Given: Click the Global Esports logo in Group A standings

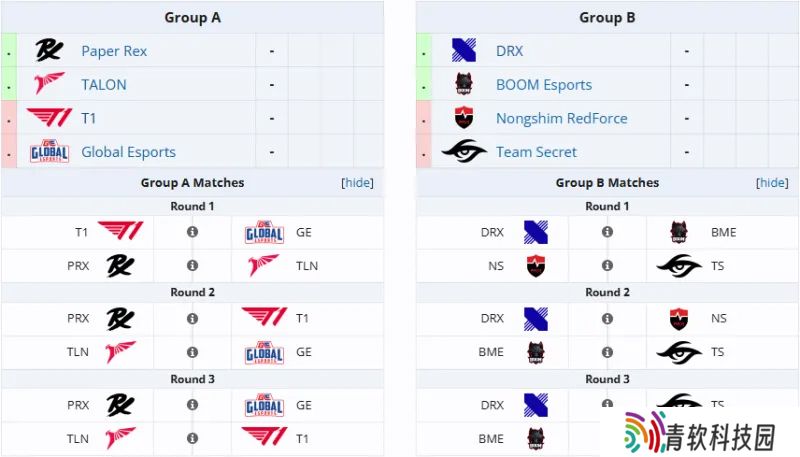Looking at the screenshot, I should tap(49, 151).
